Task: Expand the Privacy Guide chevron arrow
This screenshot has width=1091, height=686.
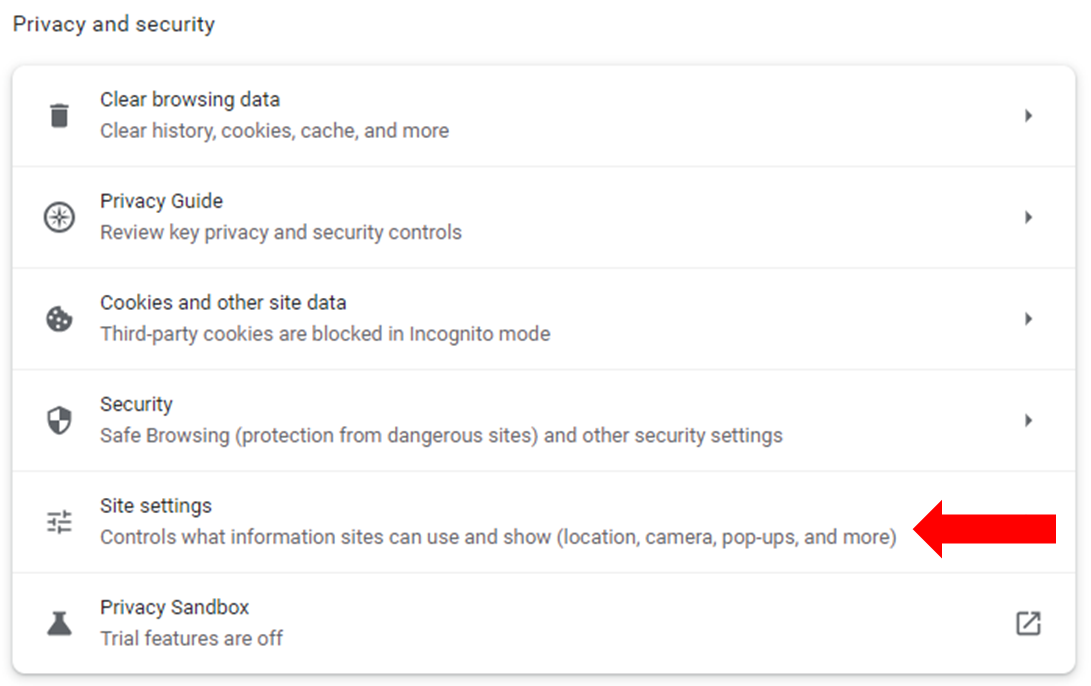Action: 1028,217
